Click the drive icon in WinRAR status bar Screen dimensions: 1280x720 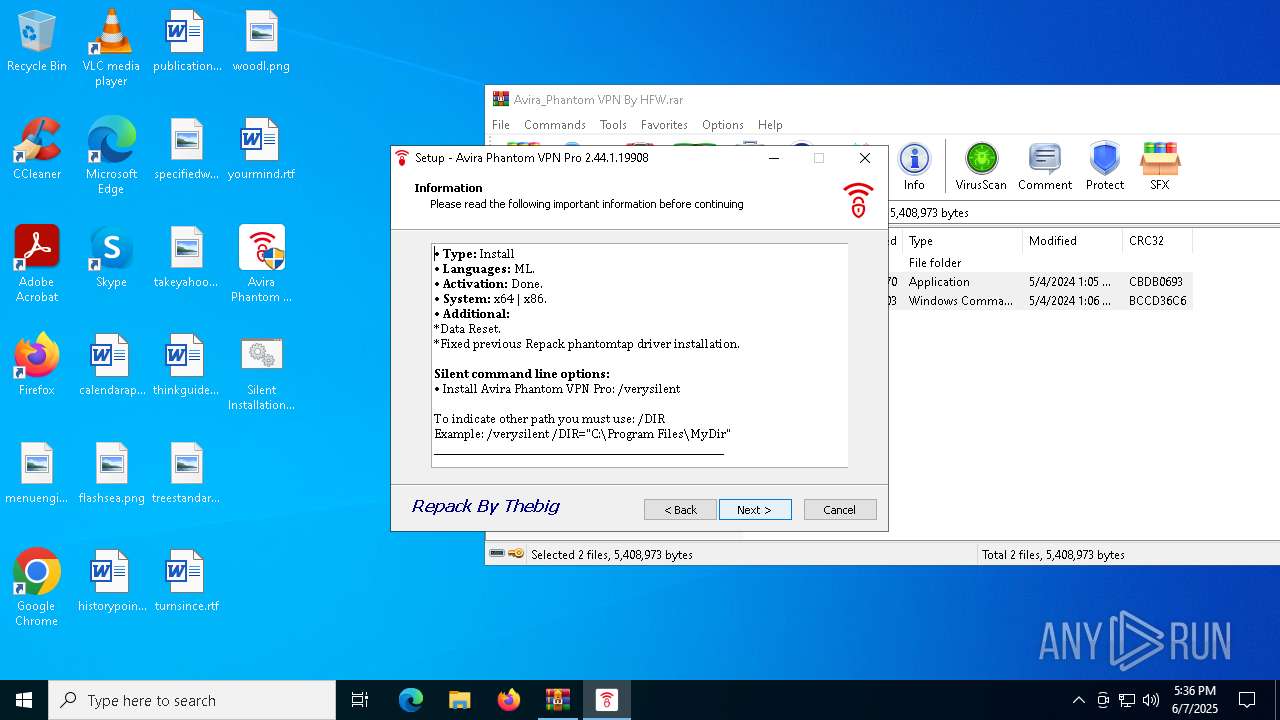(497, 554)
